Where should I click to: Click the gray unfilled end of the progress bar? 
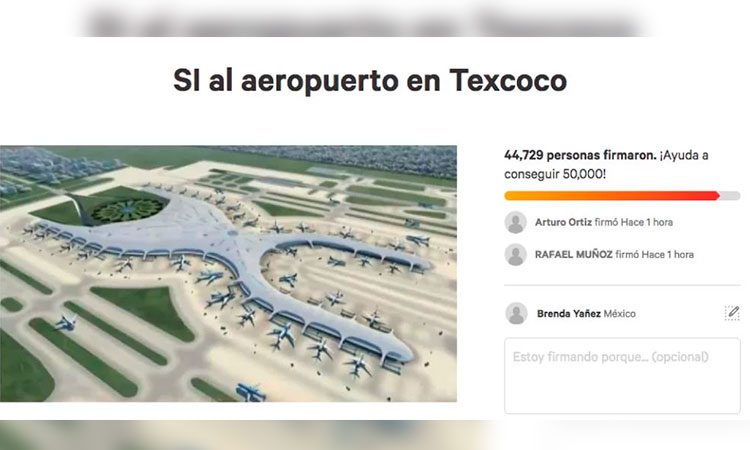coord(730,195)
